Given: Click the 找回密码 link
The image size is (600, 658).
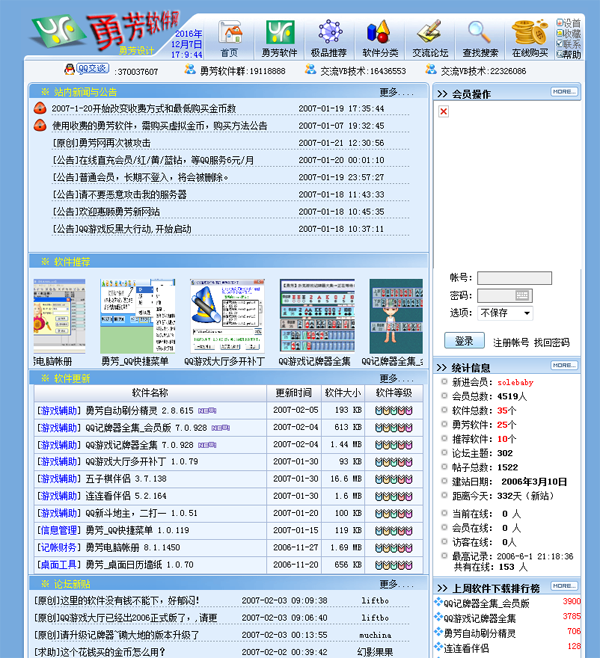Looking at the screenshot, I should click(552, 343).
